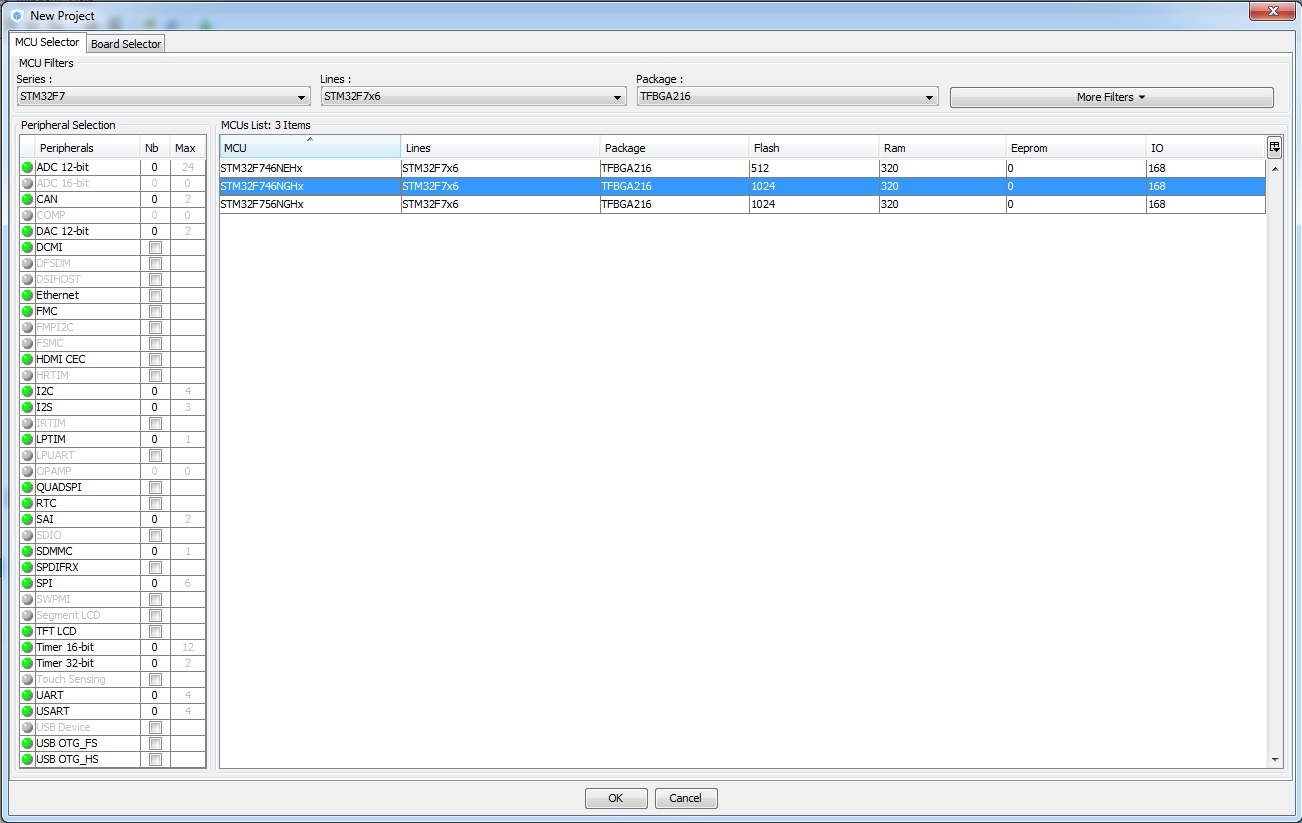
Task: Click the SPI Nb value field
Action: 155,583
